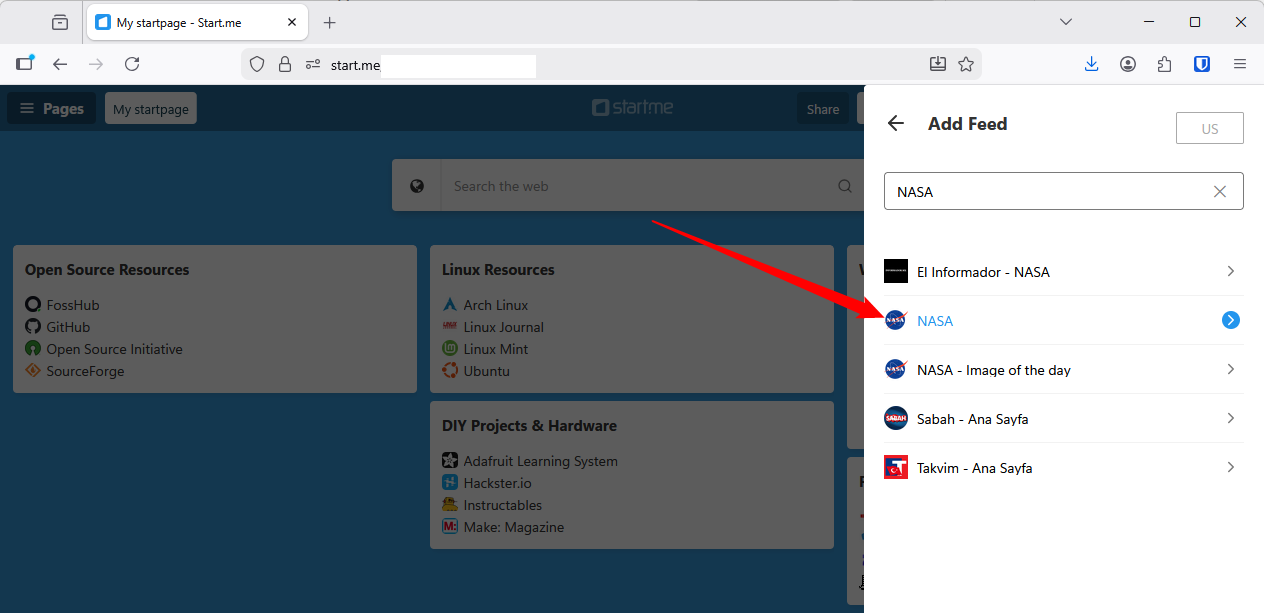Clear the NASA search text with X
Screen dimensions: 1264x613
coord(1219,191)
